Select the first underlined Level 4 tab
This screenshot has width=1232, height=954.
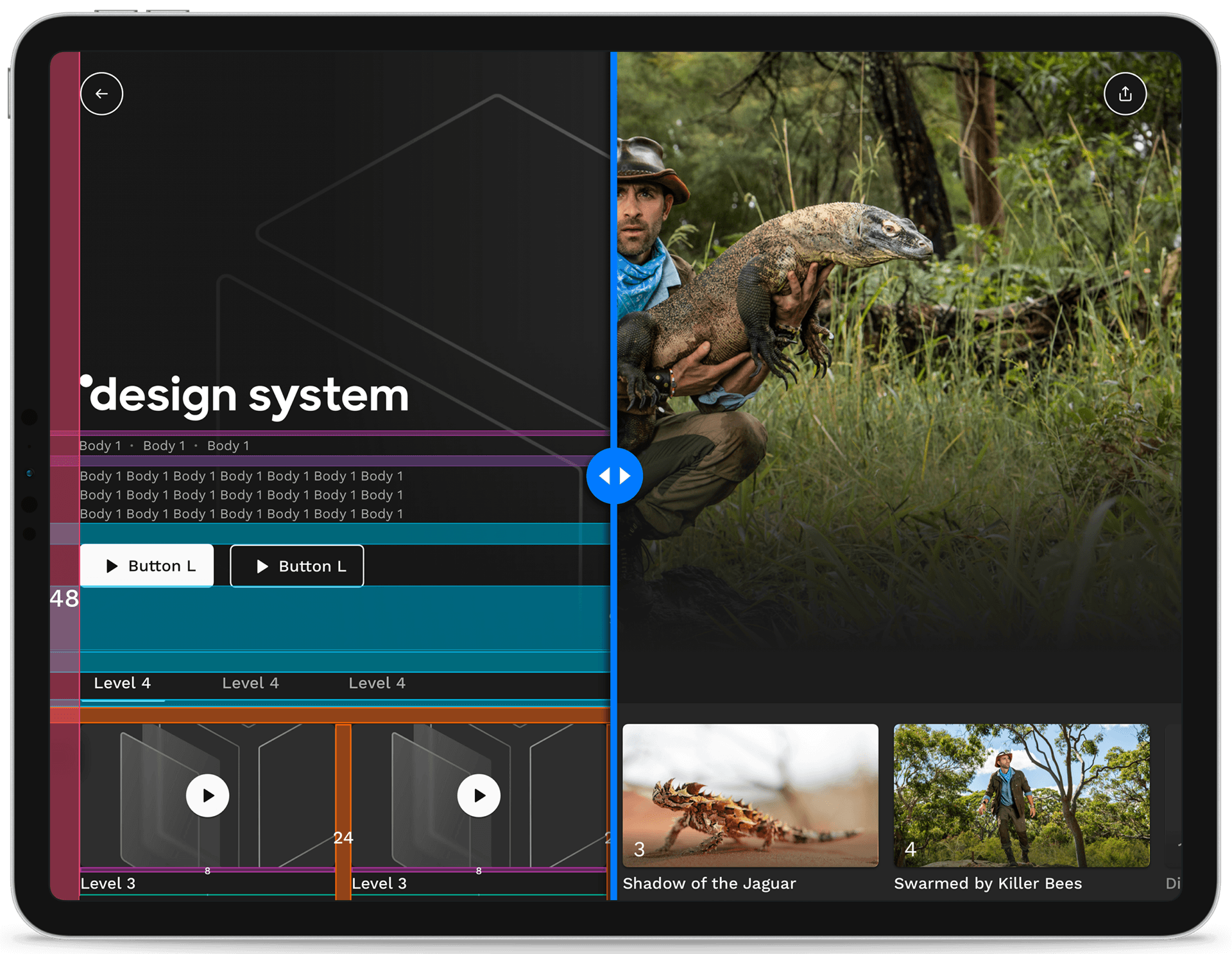click(x=122, y=683)
